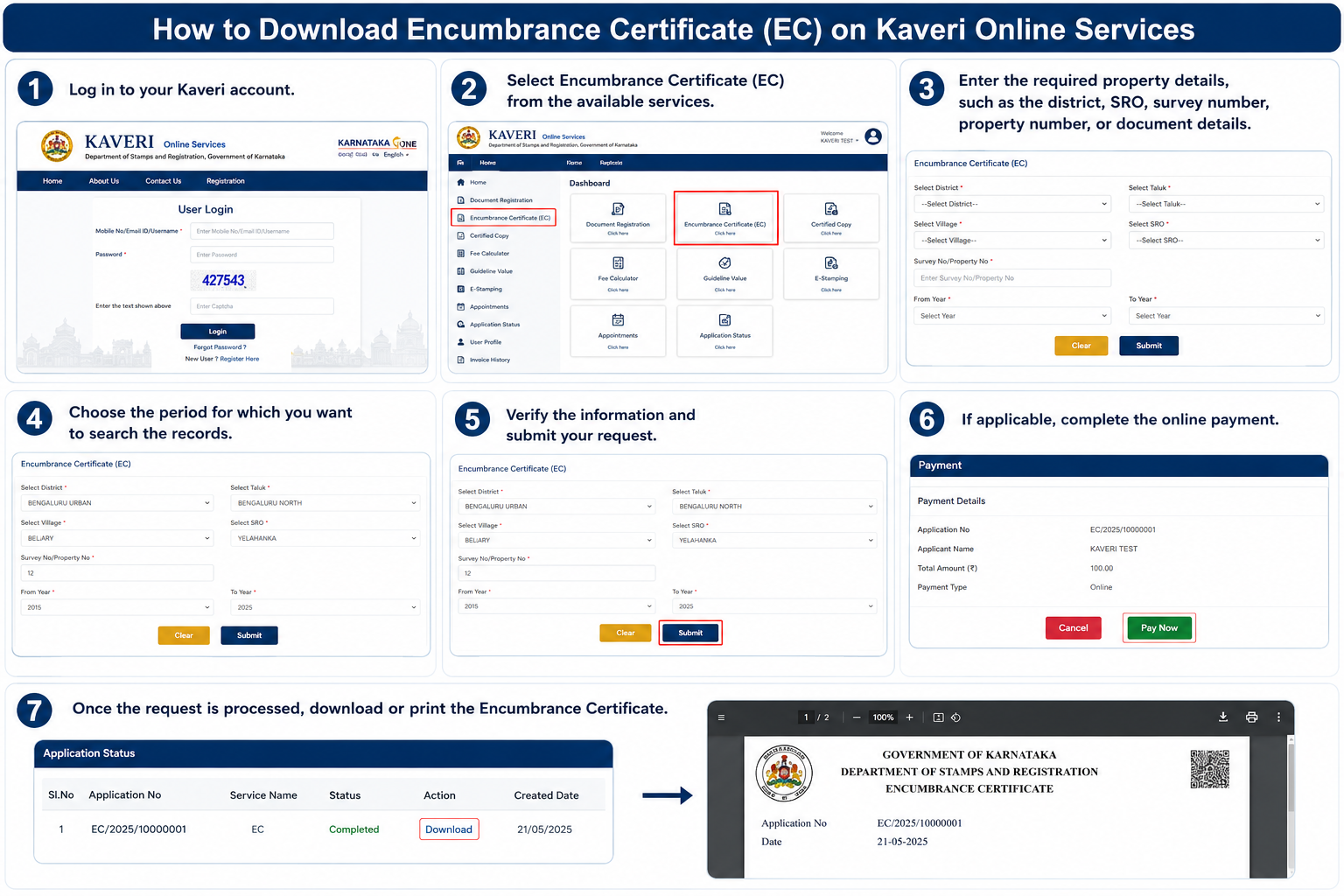
Task: Open the English language dropdown on login page
Action: click(x=395, y=155)
